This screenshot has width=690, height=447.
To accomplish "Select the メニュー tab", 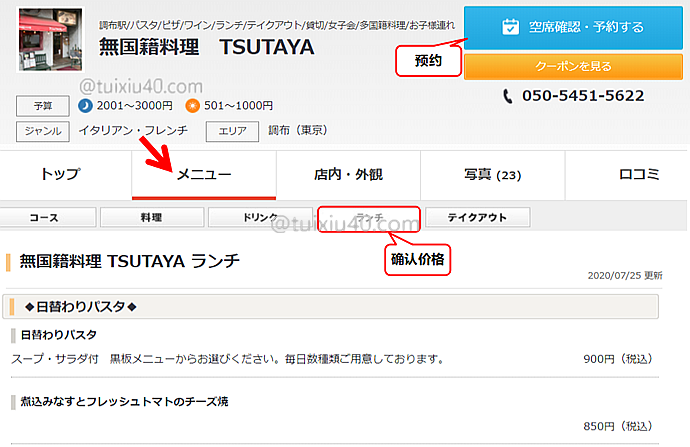I will (x=204, y=175).
